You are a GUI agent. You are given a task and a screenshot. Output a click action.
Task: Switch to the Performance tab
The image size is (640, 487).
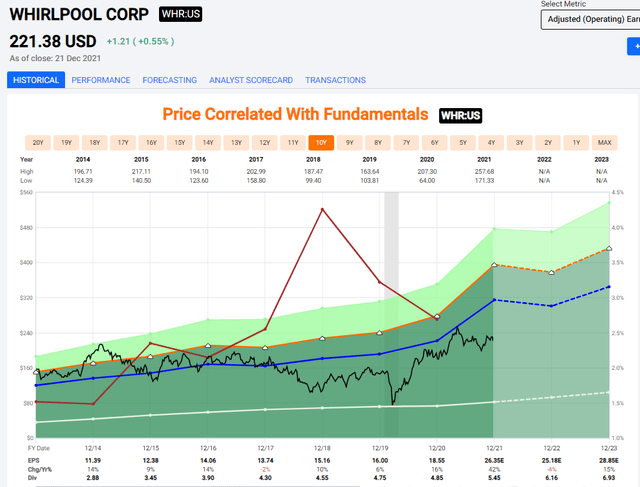(101, 80)
